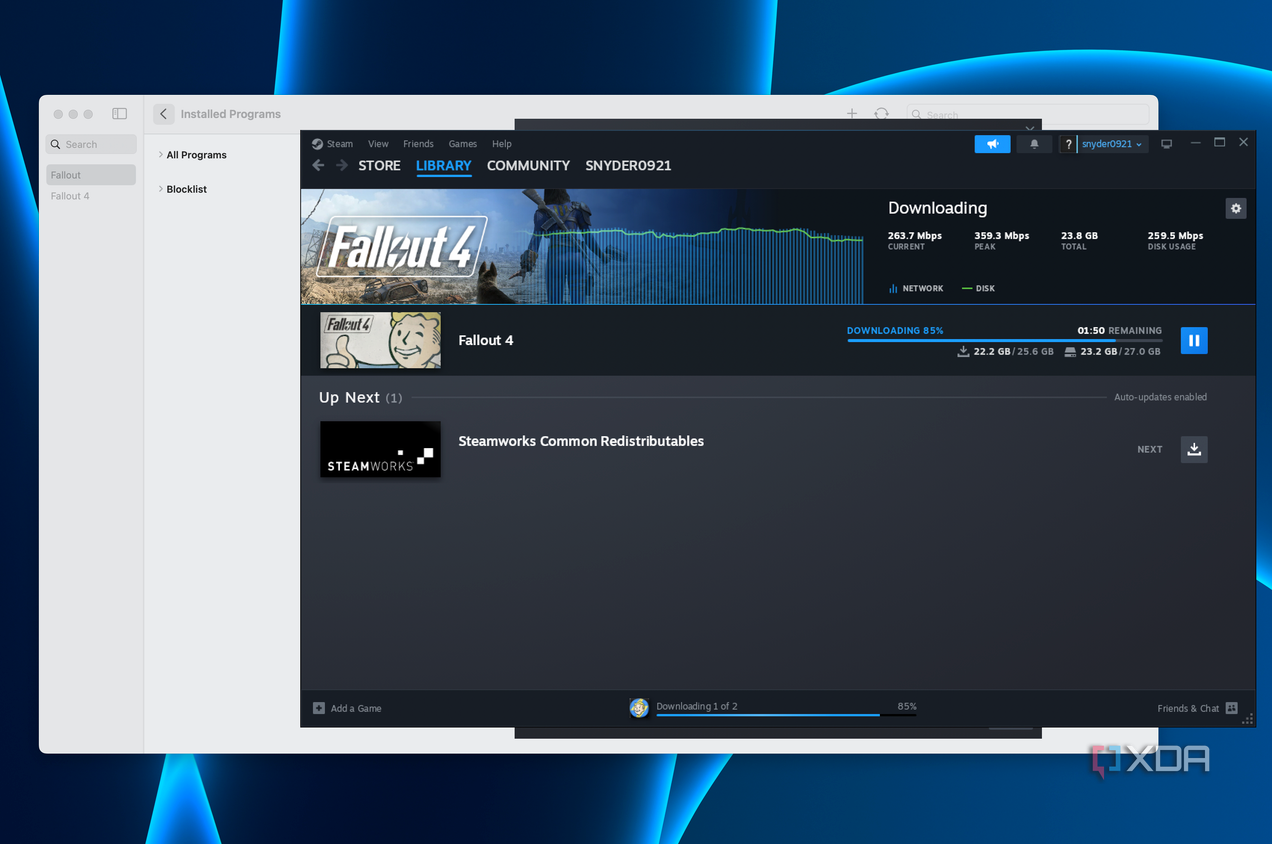The image size is (1272, 844).
Task: Select Fallout 4 in Installed Programs sidebar
Action: click(91, 196)
